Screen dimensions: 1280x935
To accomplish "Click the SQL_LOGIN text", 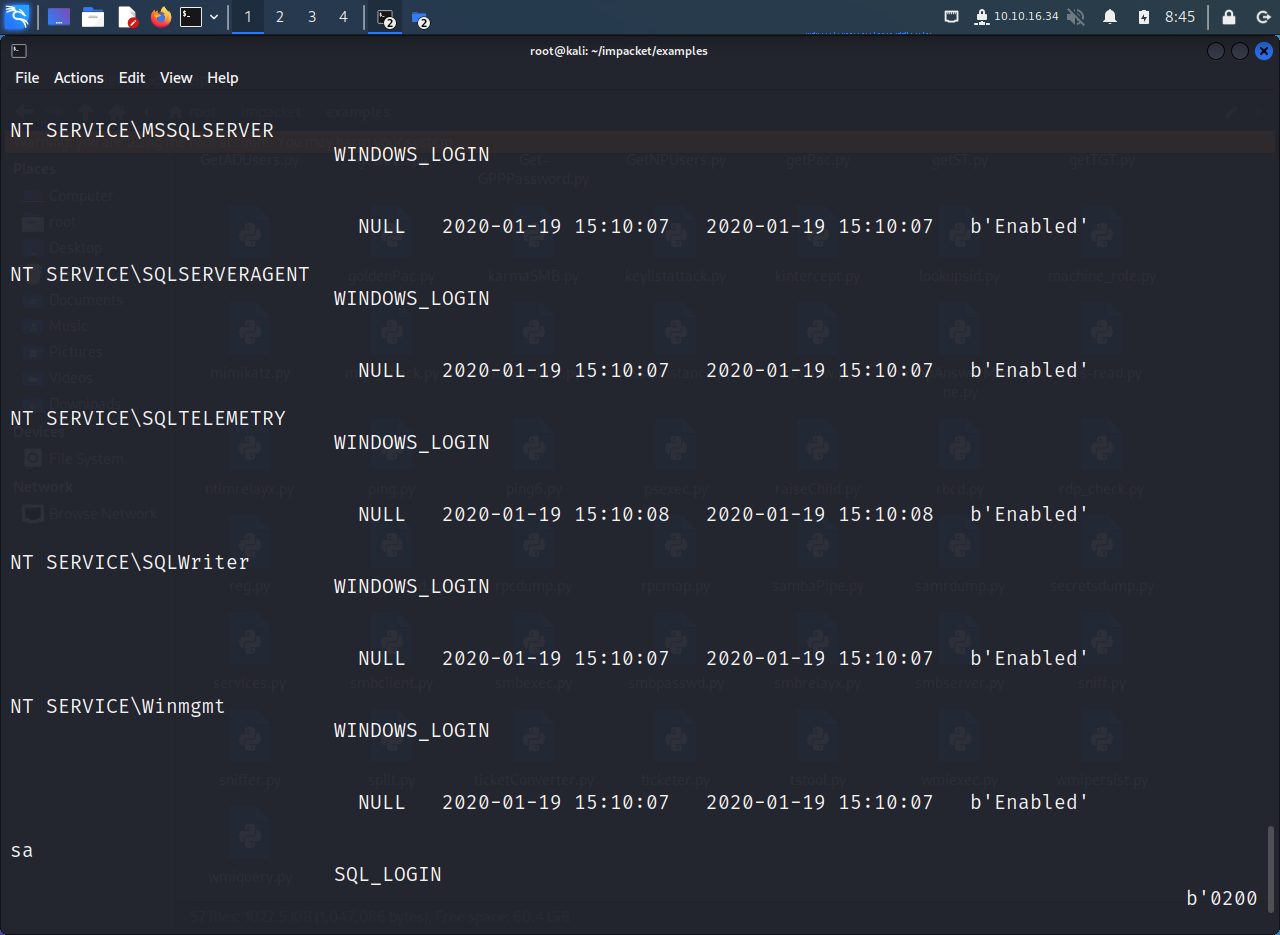I will pos(388,875).
